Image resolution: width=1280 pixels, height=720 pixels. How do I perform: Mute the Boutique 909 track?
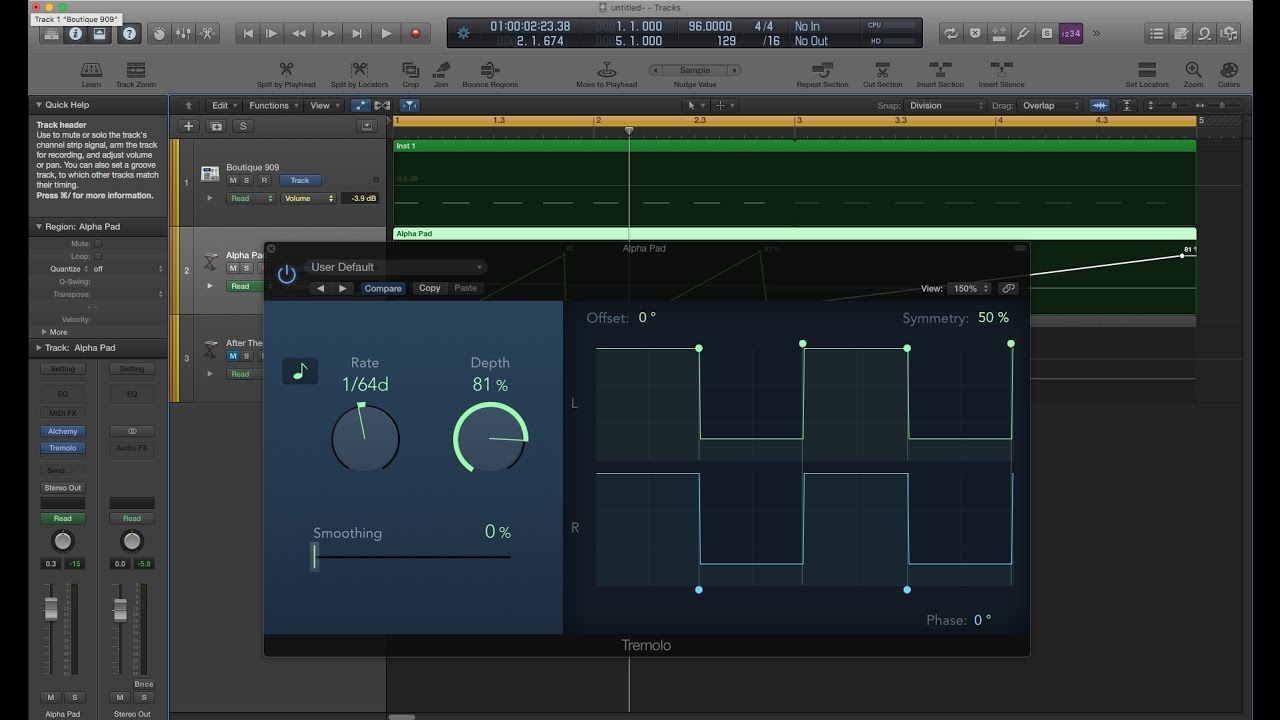tap(233, 180)
